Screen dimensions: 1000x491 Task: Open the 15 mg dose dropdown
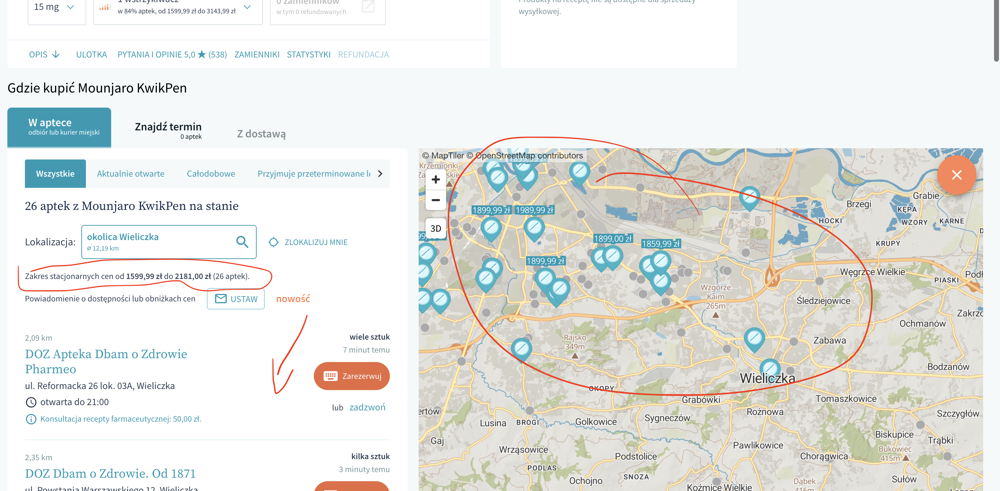click(x=57, y=8)
